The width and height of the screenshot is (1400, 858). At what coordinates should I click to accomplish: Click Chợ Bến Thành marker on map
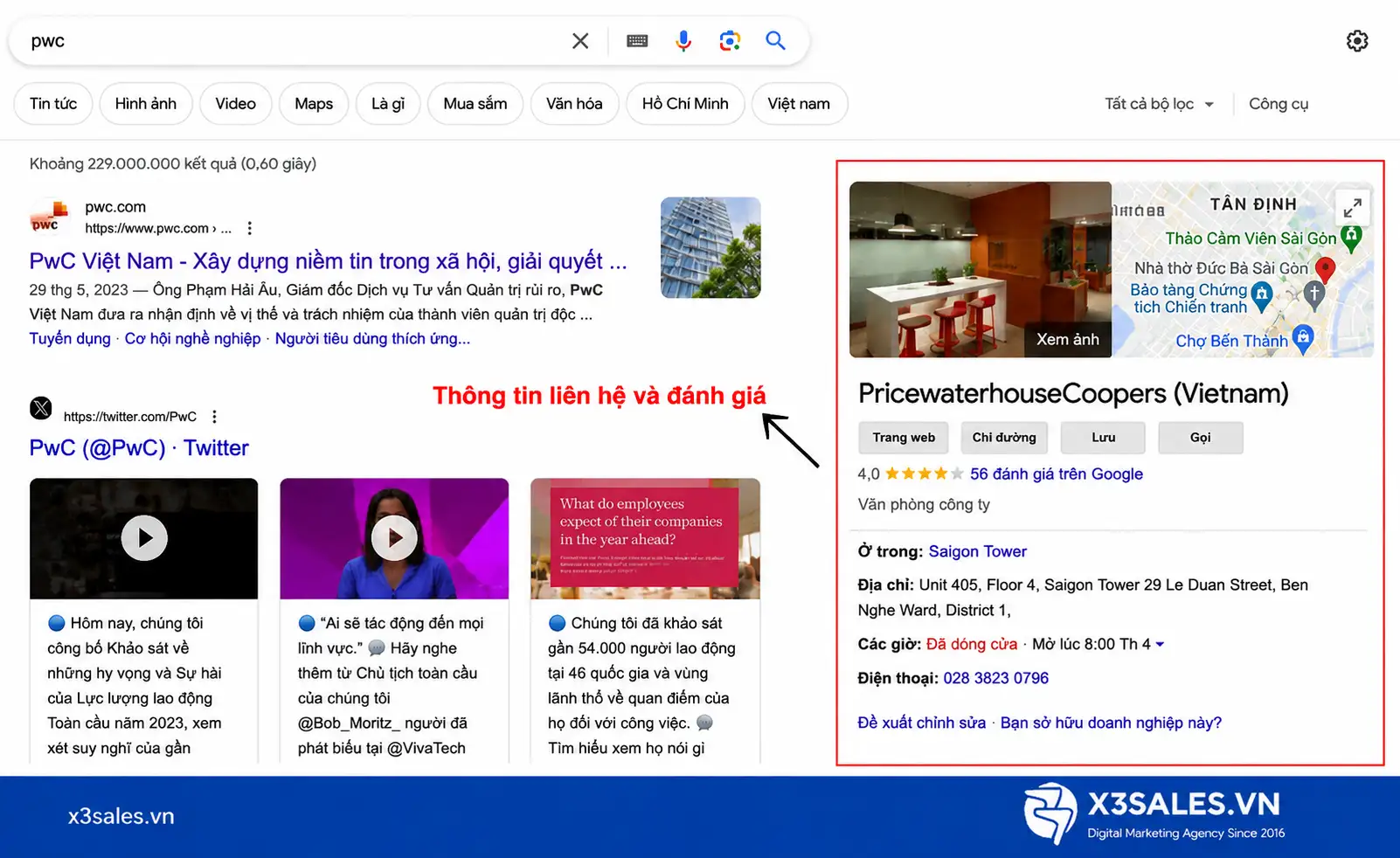1303,338
